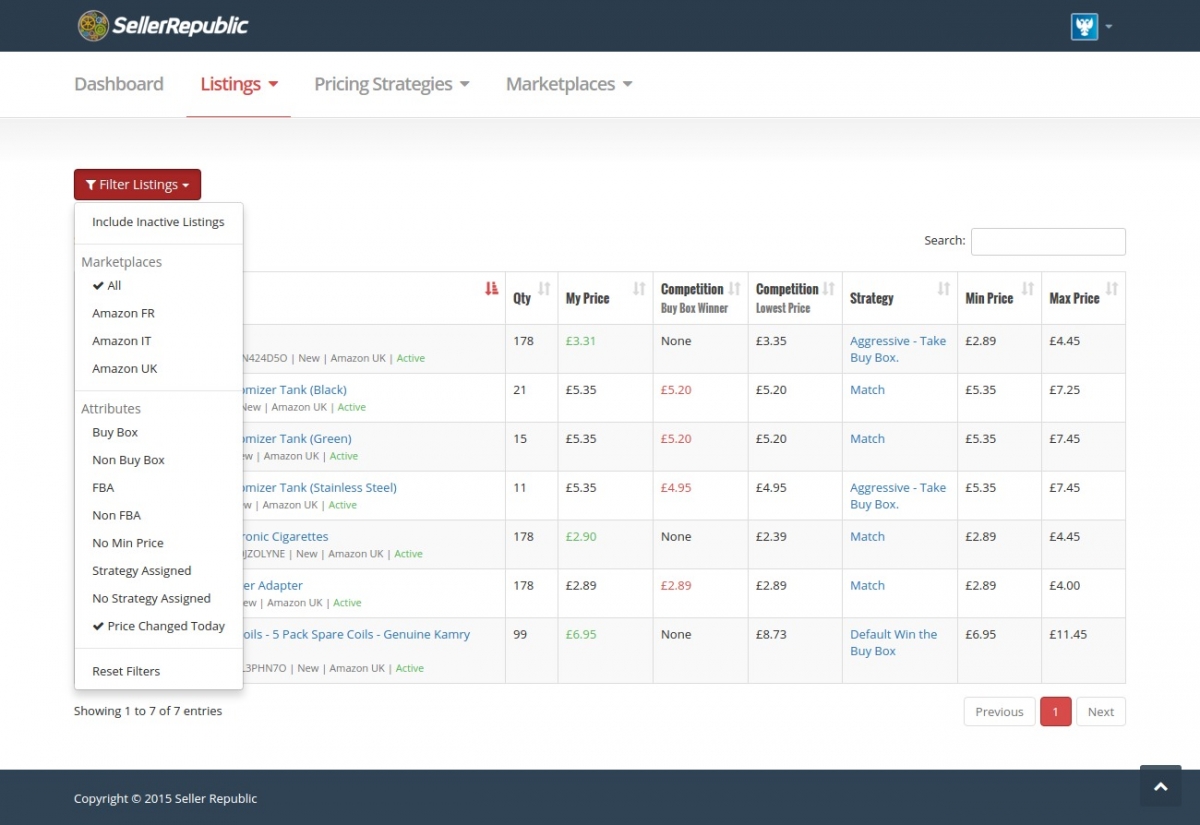The height and width of the screenshot is (825, 1200).
Task: Collapse the Filter Listings dropdown
Action: point(137,185)
